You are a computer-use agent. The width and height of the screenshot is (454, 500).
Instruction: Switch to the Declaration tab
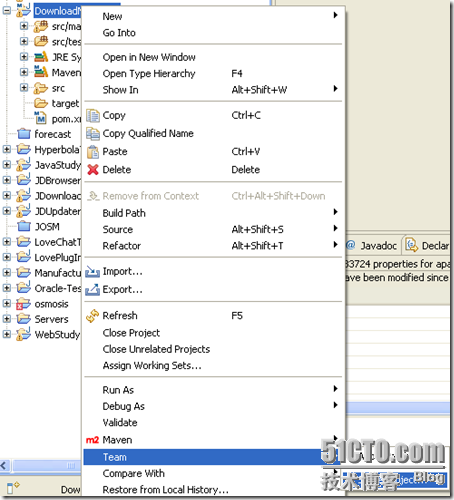tap(427, 246)
